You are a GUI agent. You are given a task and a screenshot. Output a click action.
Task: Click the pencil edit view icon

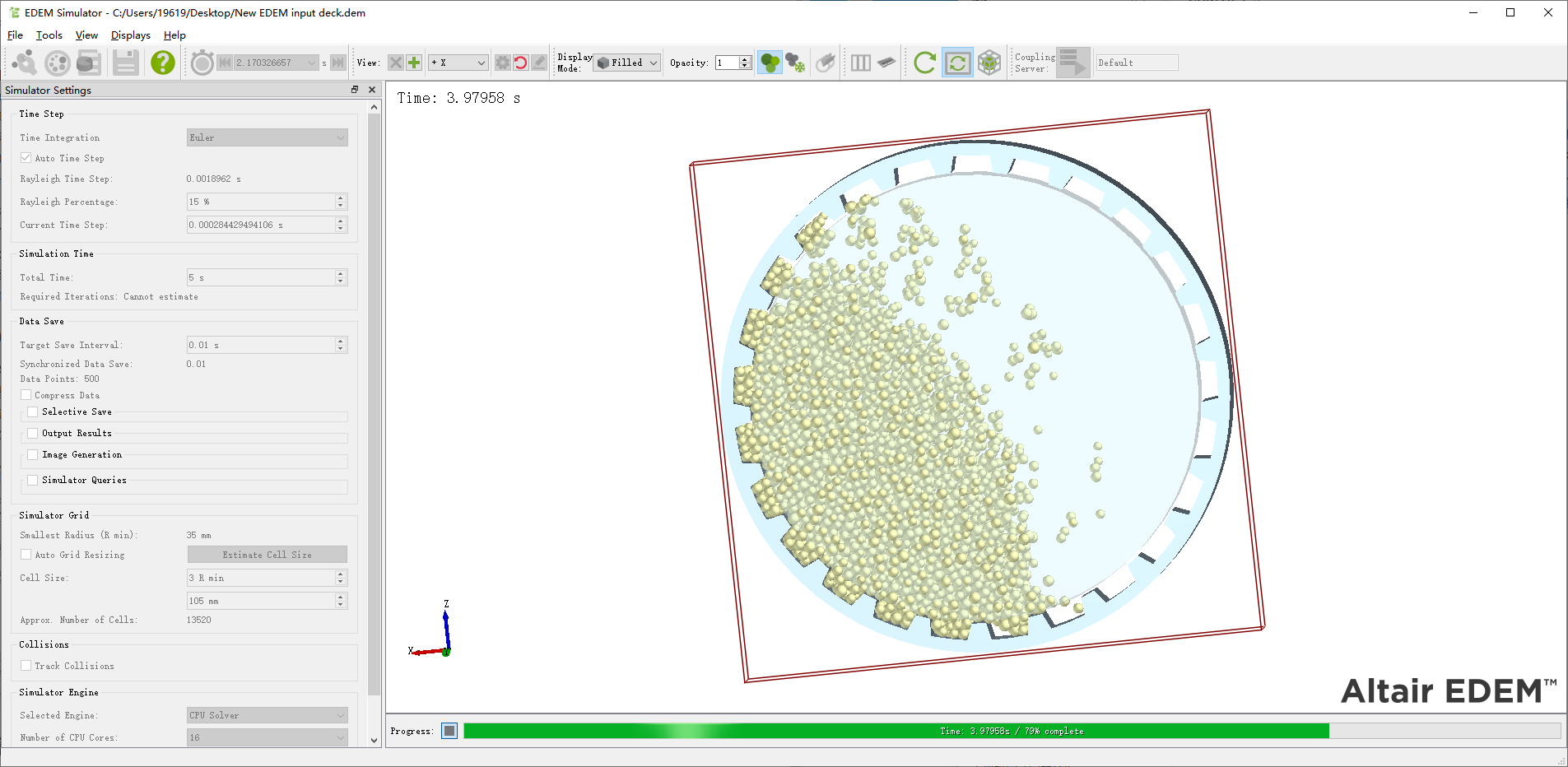[x=539, y=63]
